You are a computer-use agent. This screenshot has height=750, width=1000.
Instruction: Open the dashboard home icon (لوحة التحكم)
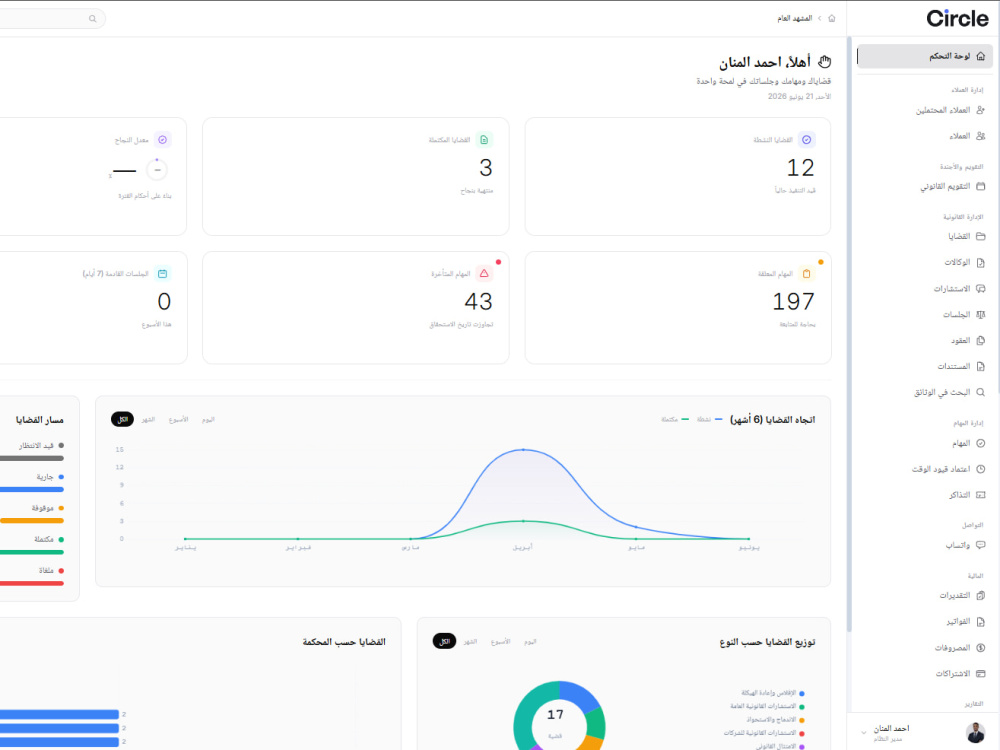[x=980, y=56]
